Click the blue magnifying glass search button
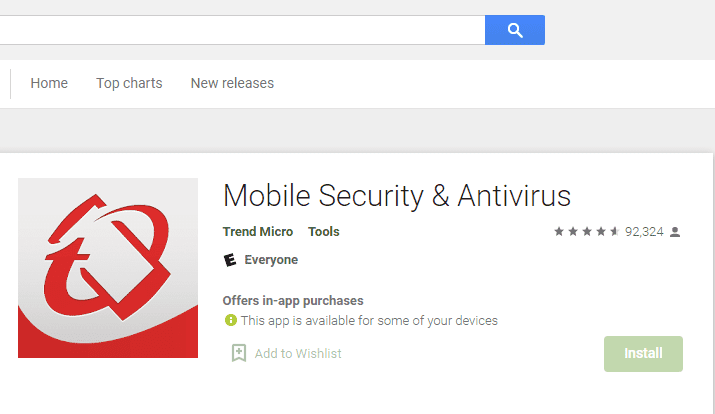Viewport: 715px width, 414px height. coord(515,30)
